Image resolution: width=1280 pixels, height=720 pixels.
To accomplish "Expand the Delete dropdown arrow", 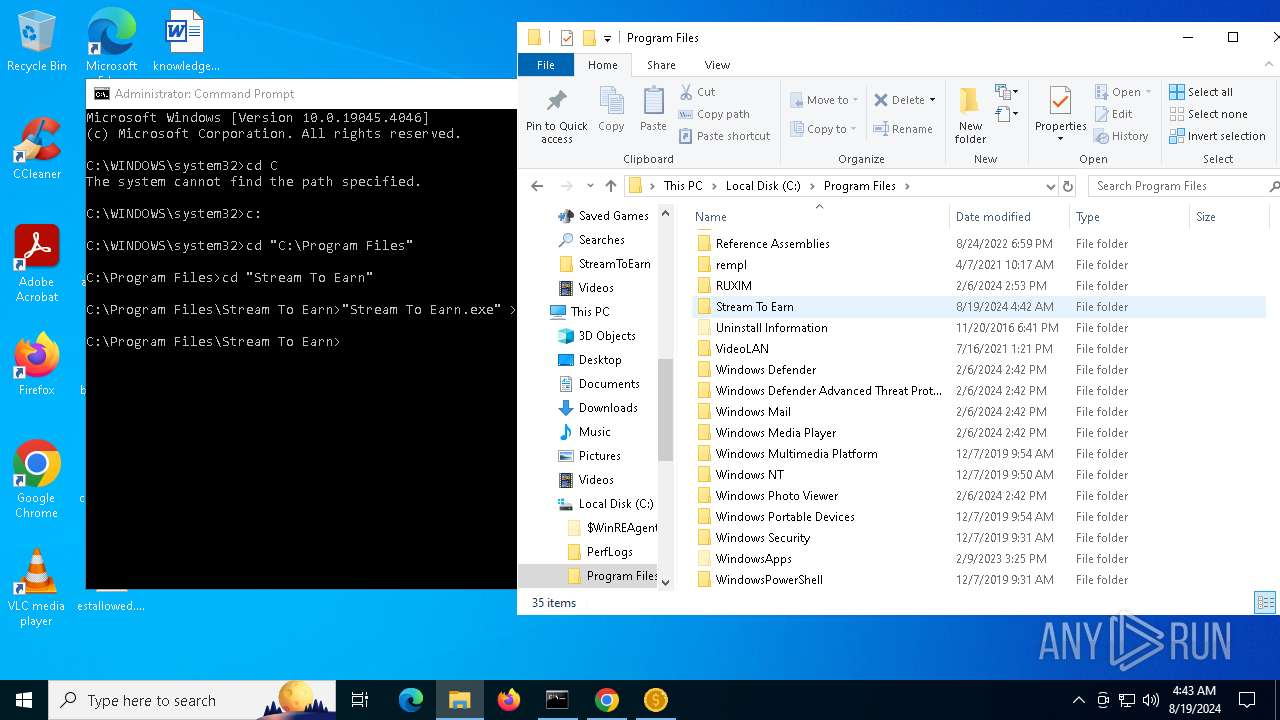I will point(932,100).
